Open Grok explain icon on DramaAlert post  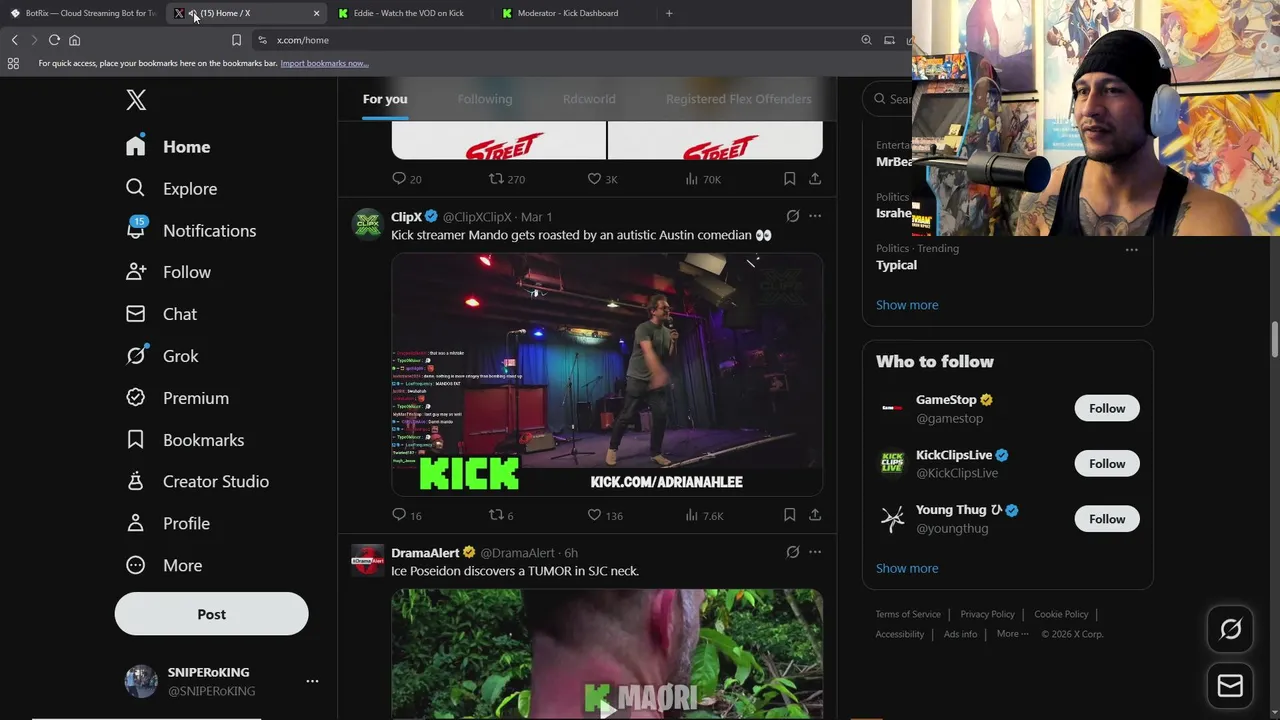click(x=792, y=552)
